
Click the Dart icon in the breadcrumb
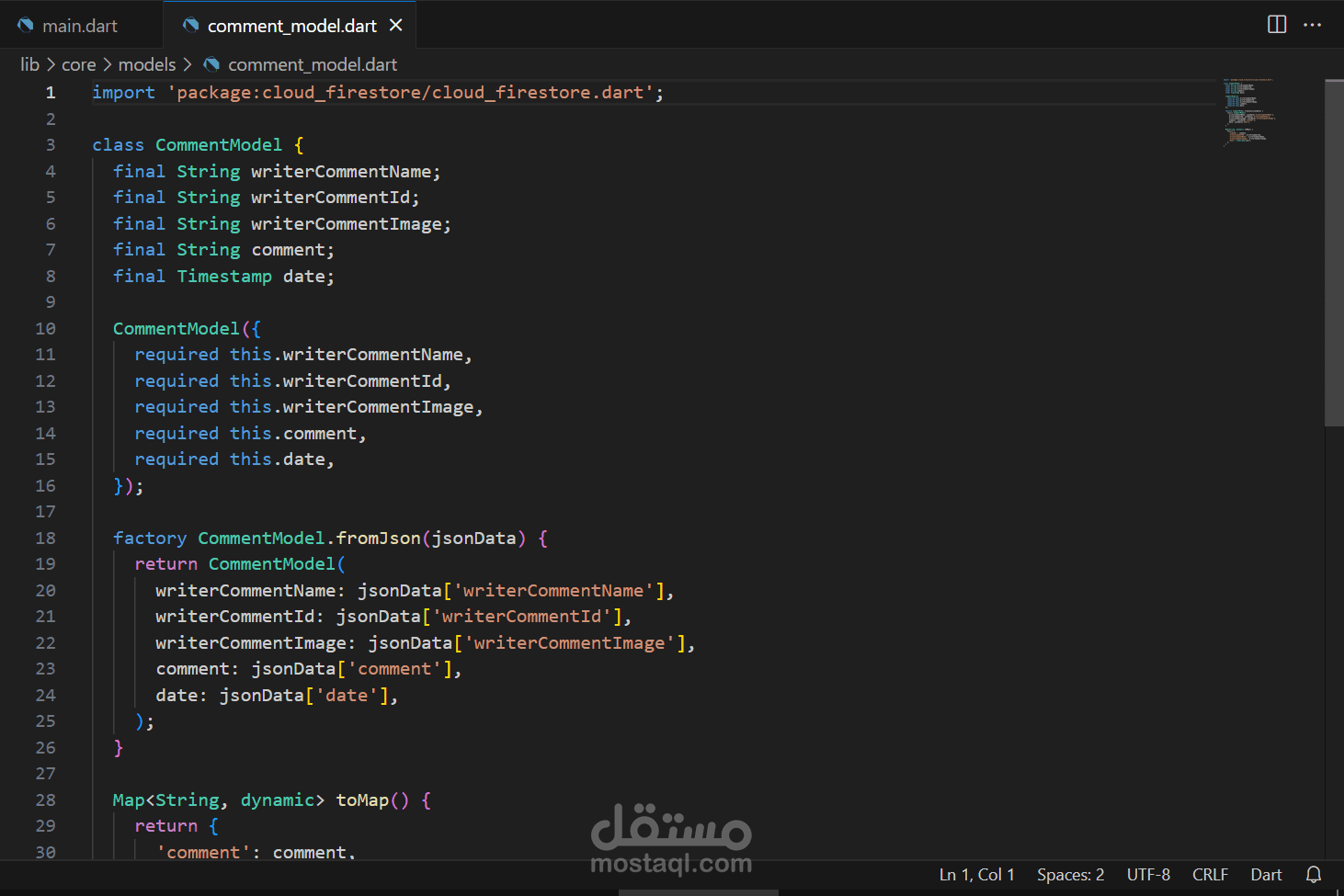tap(211, 64)
